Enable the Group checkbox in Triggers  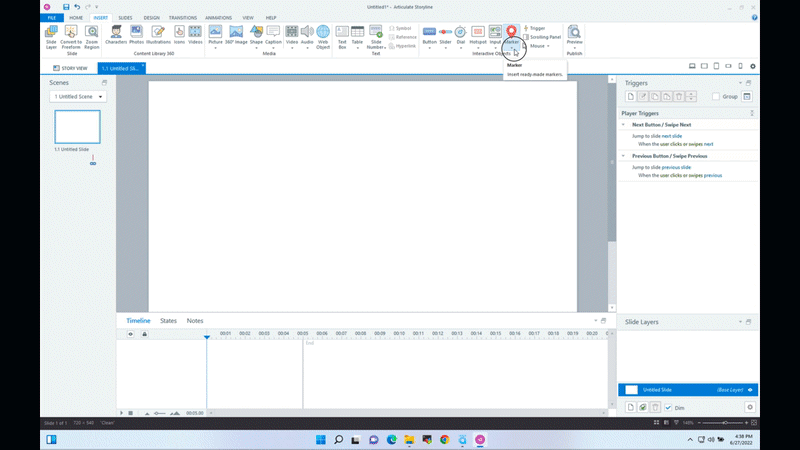[x=716, y=97]
